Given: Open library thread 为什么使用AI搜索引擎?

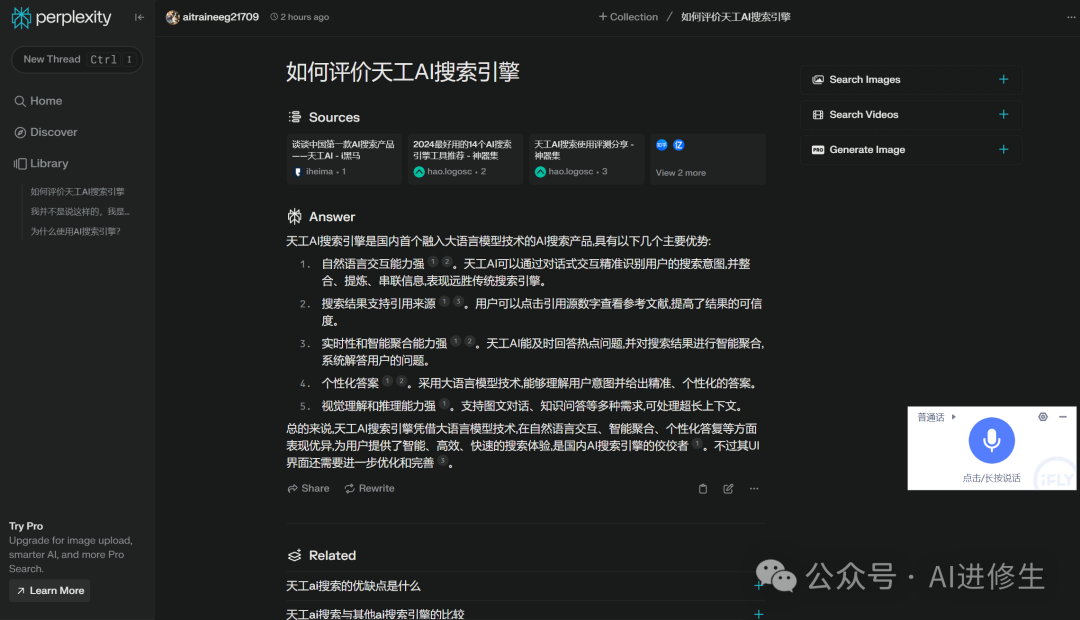Looking at the screenshot, I should [x=75, y=231].
